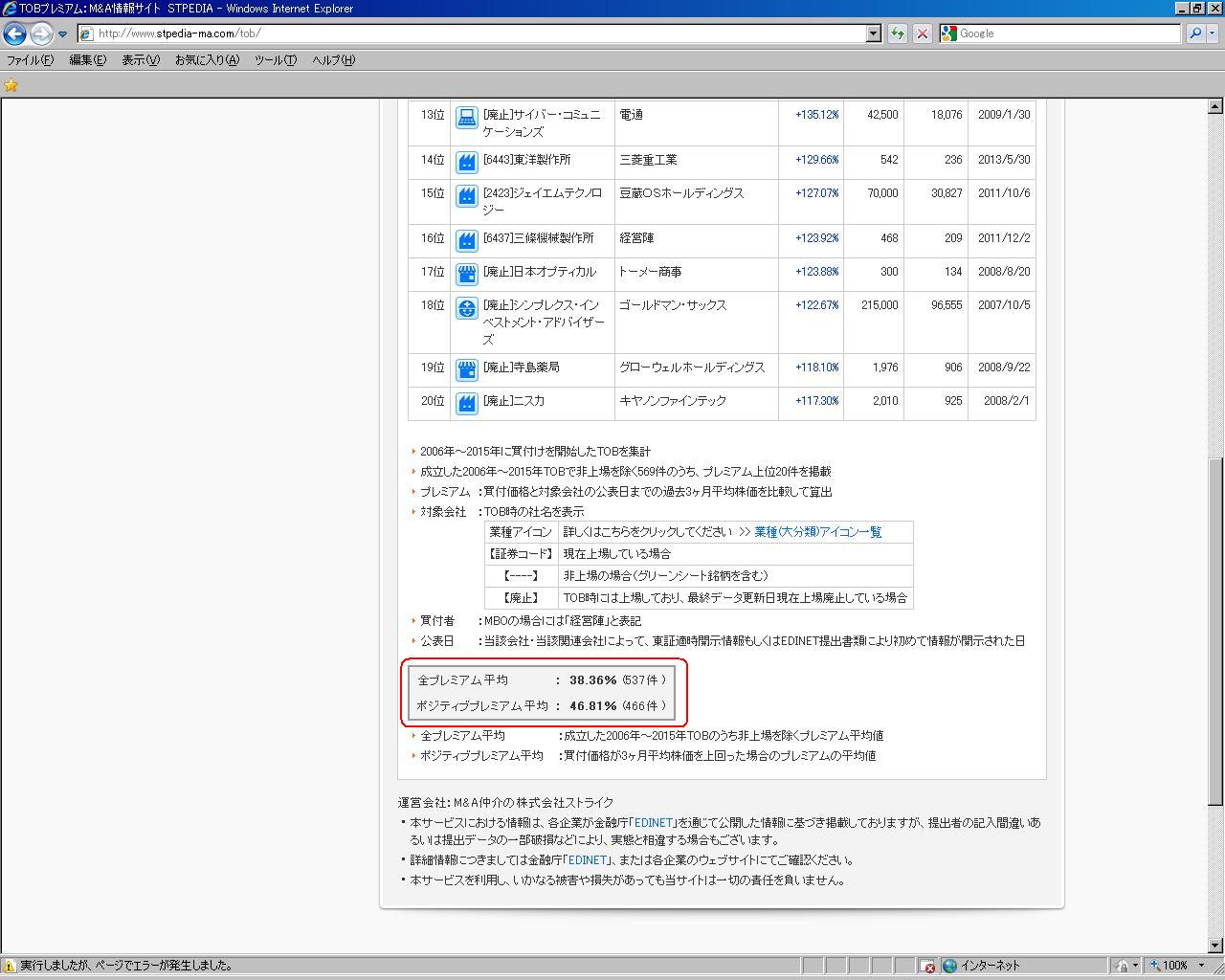Click the page scrollbar up arrow

(x=1215, y=106)
